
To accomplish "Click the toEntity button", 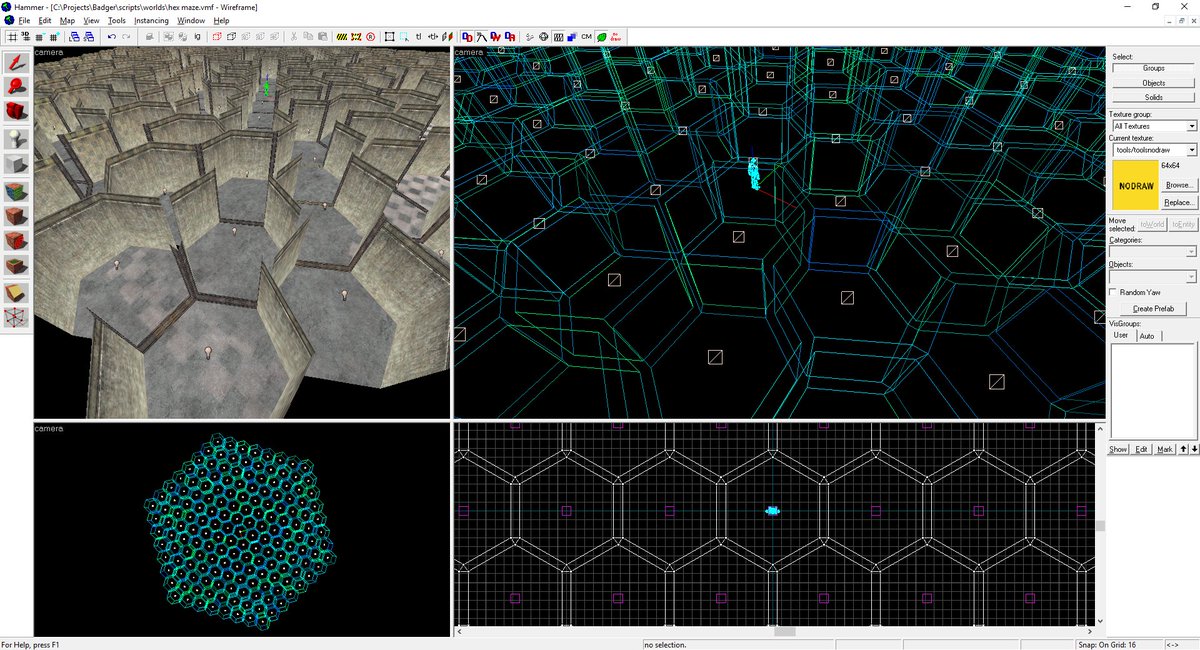I will tap(1183, 224).
